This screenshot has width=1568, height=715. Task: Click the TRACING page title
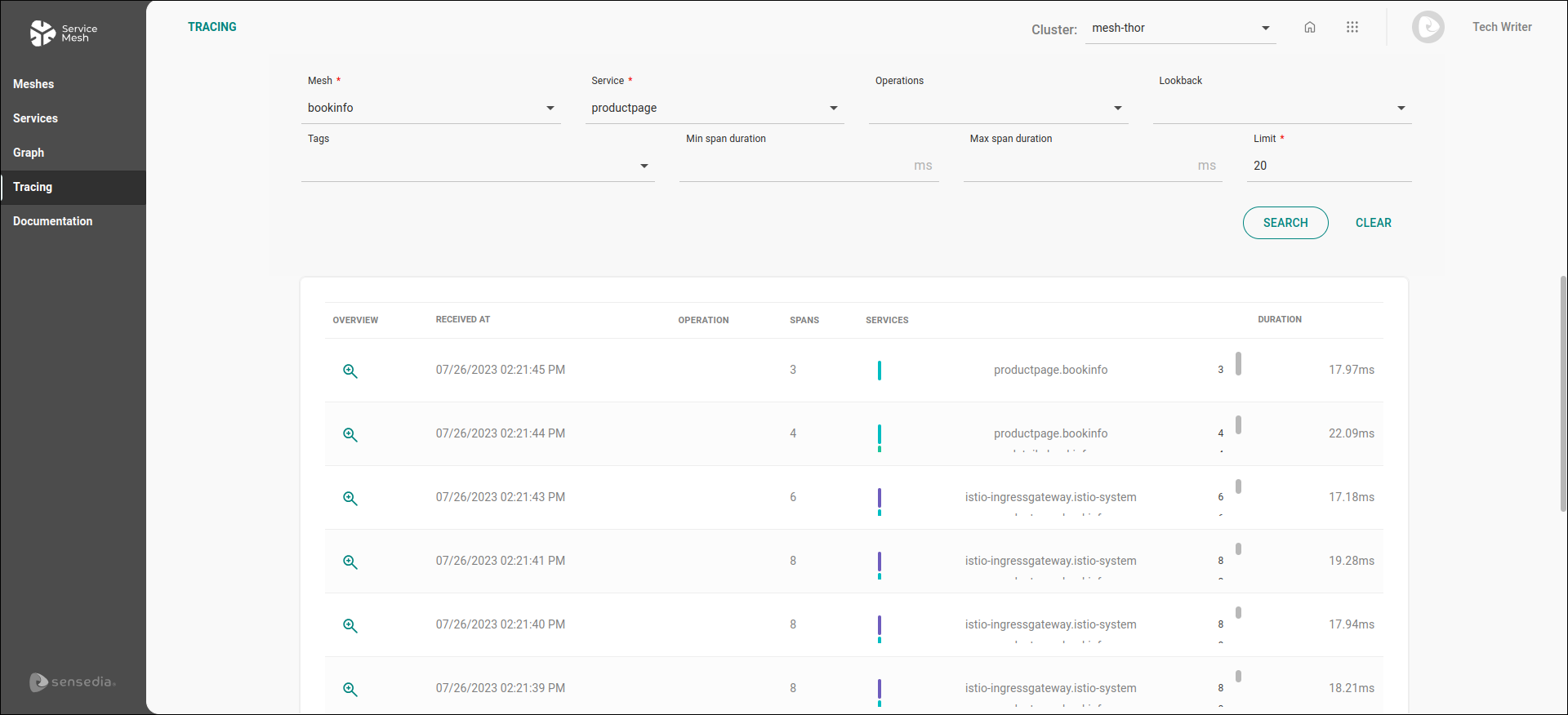click(212, 27)
